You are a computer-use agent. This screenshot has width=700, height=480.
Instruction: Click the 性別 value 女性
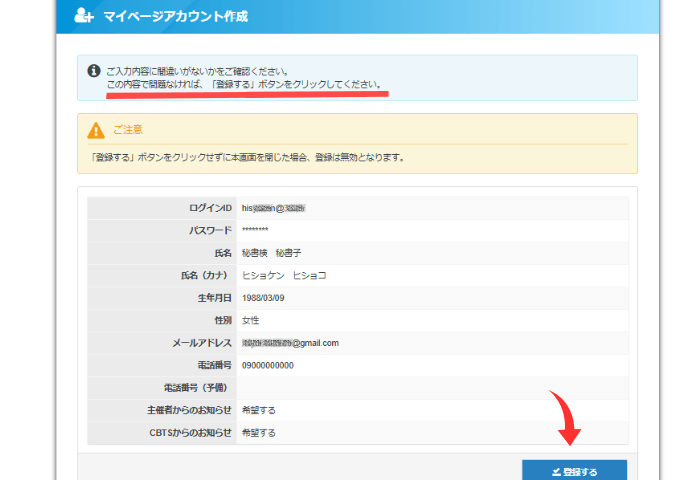pyautogui.click(x=250, y=320)
